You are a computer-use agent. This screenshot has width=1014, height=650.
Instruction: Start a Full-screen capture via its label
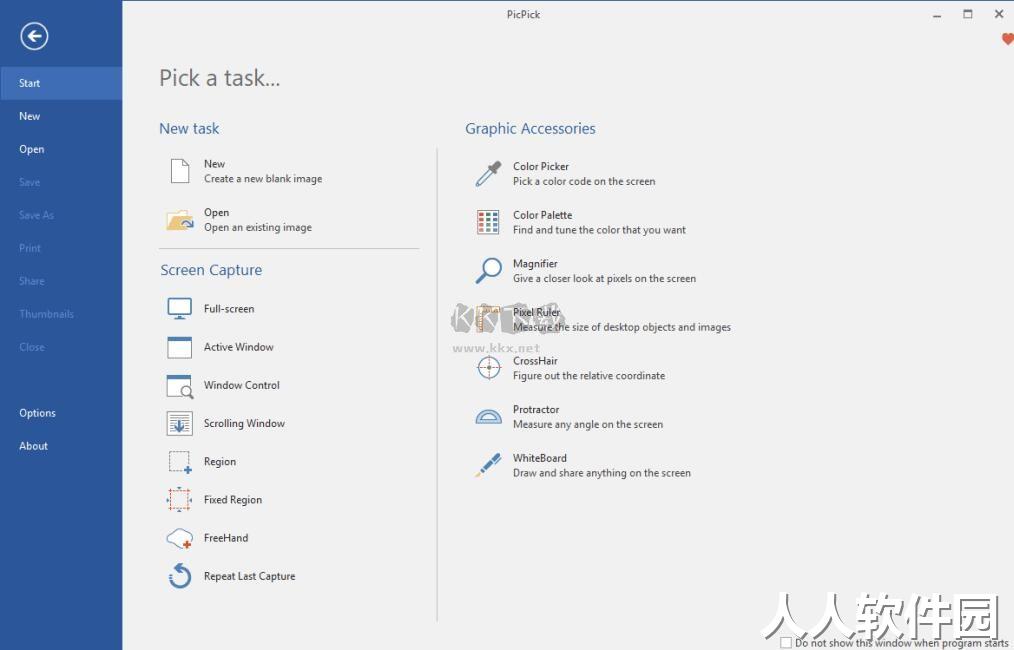229,309
